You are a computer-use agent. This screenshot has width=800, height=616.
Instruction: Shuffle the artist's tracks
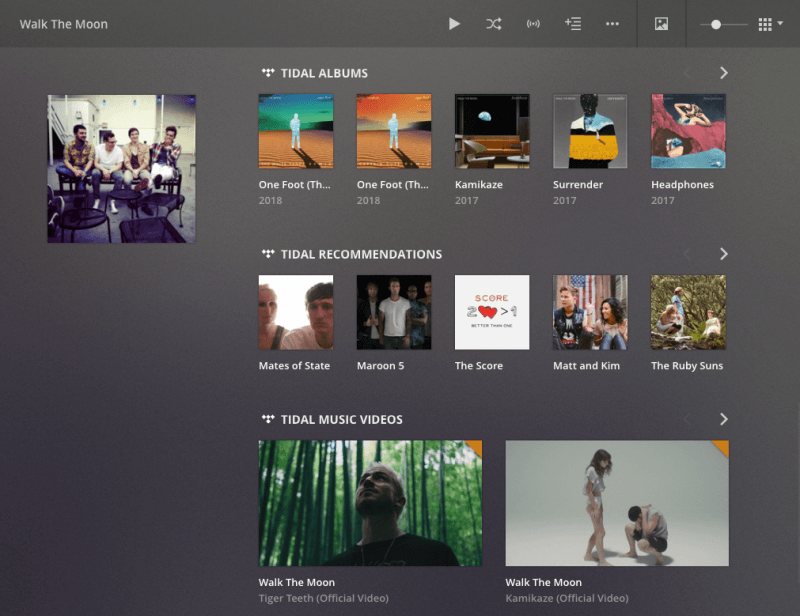tap(494, 24)
